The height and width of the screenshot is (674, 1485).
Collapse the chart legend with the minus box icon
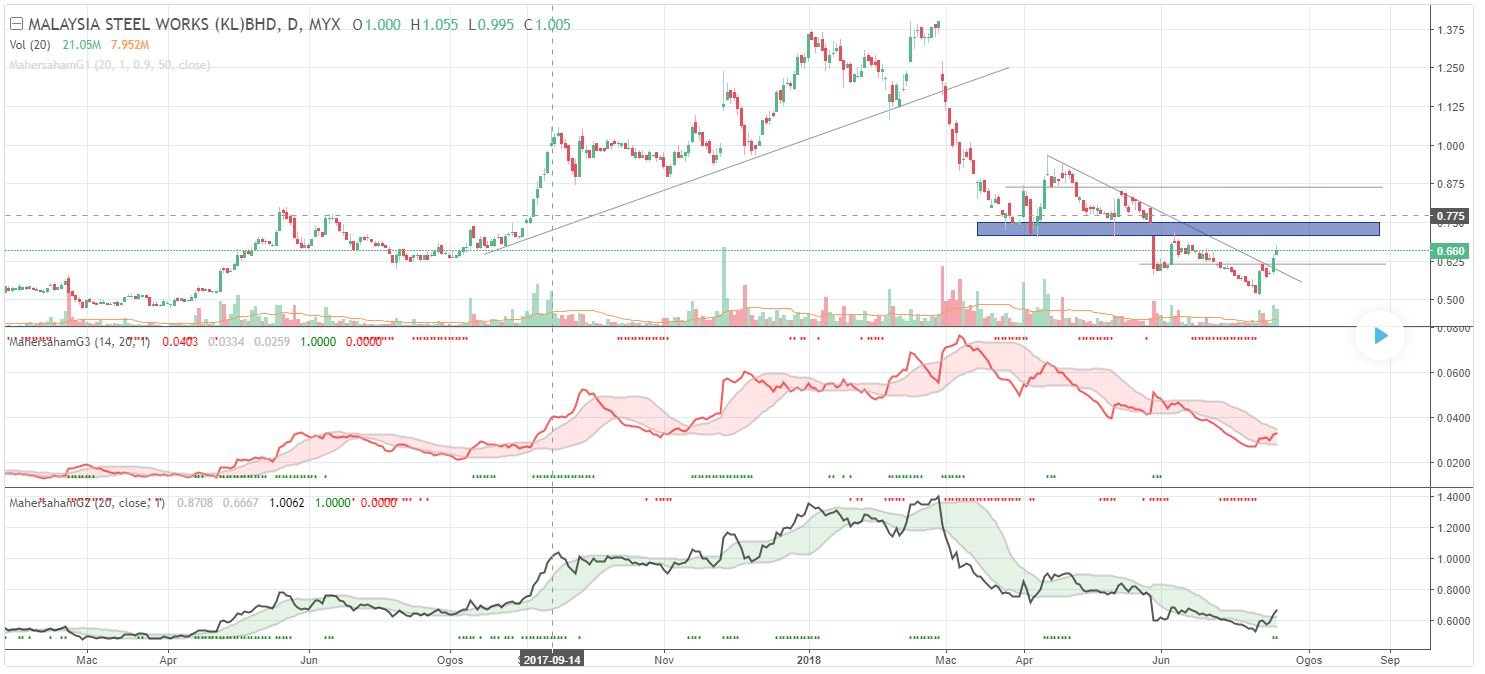[x=15, y=23]
